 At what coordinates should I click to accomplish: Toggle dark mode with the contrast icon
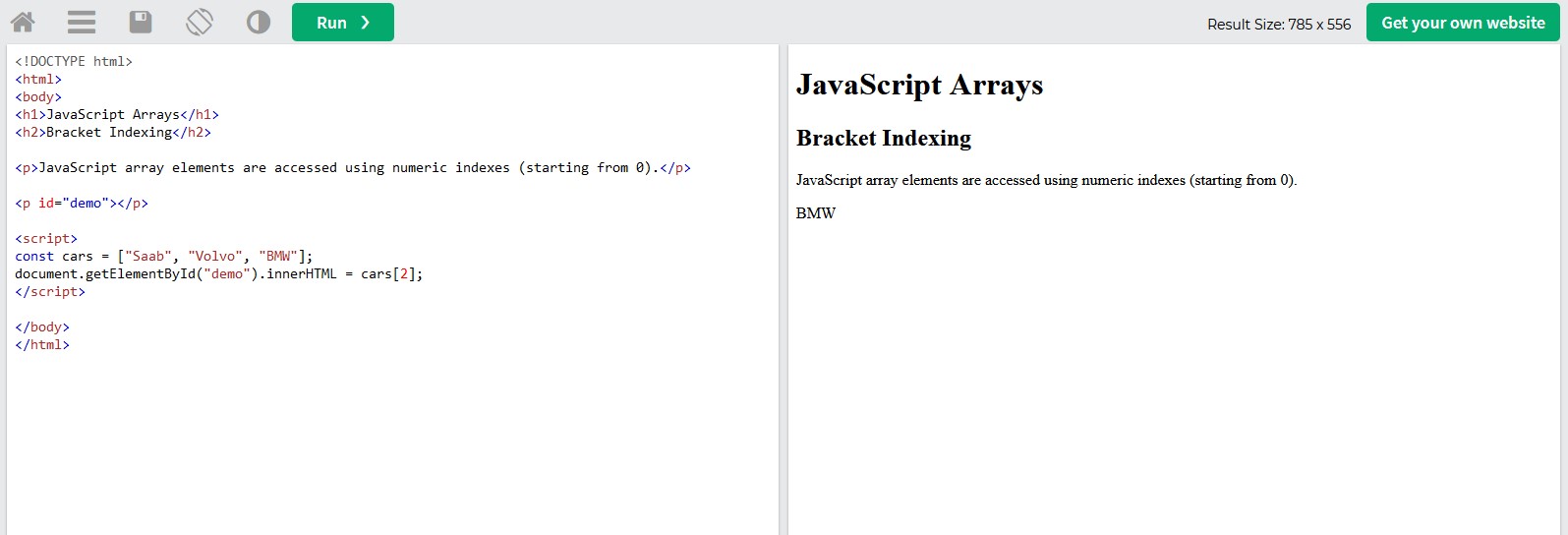[259, 22]
